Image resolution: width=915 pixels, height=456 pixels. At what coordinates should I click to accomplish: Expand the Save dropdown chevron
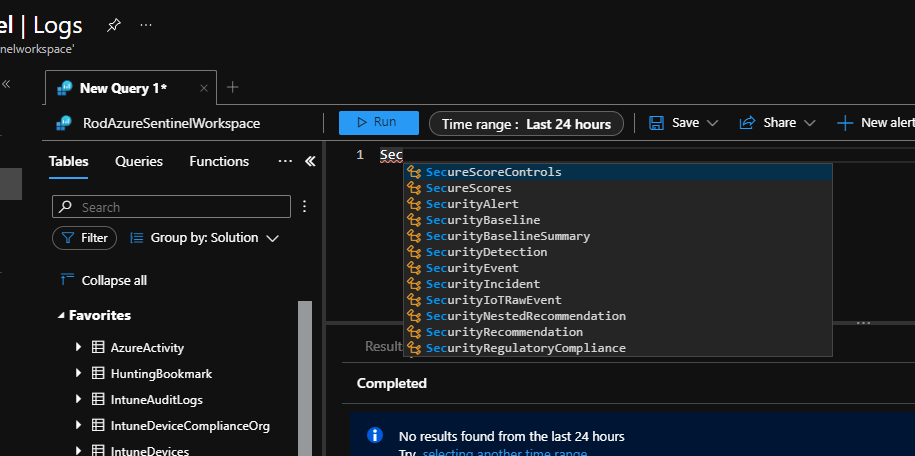click(x=712, y=123)
